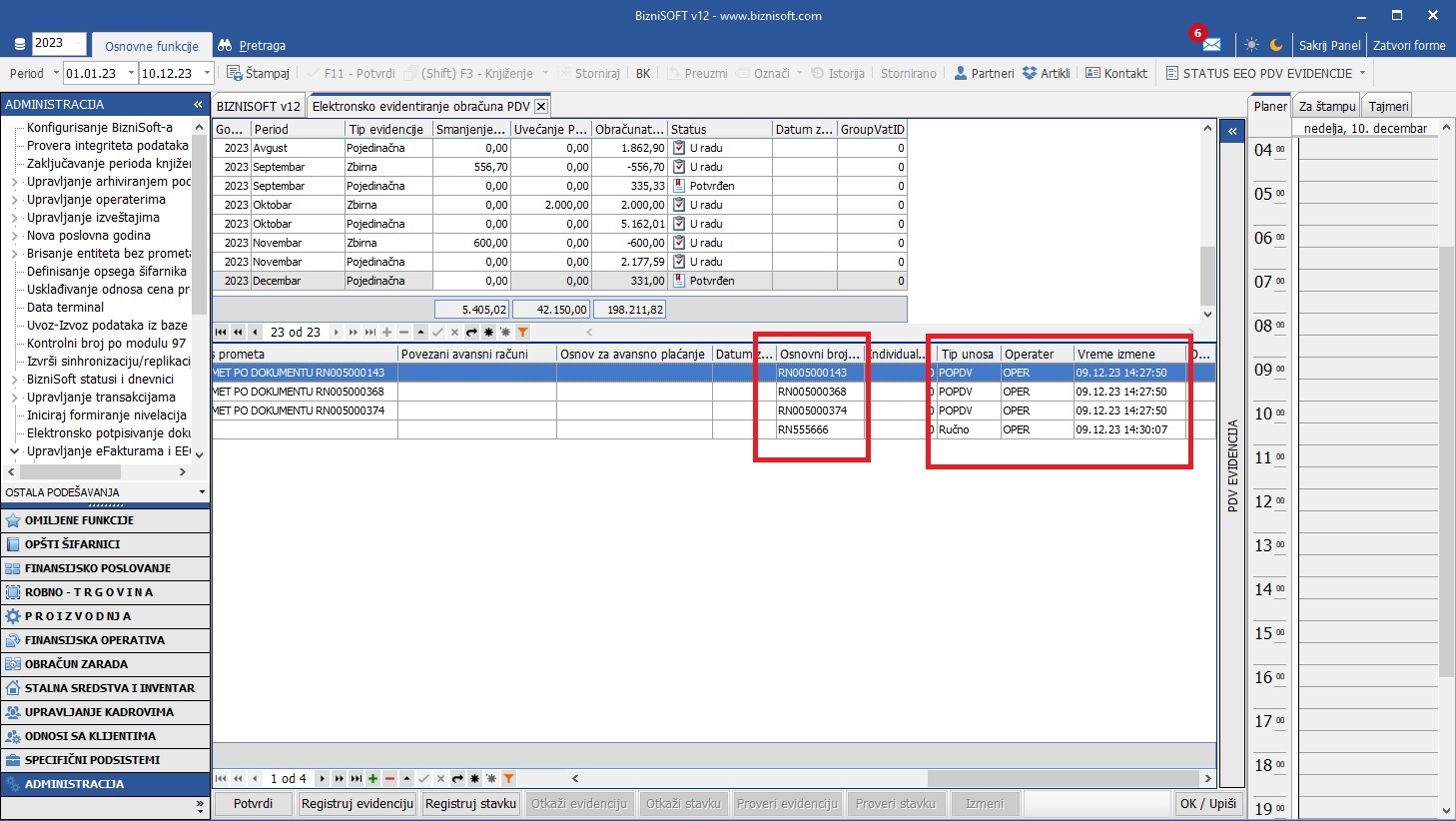
Task: Click the edit up-arrow in lower navigator
Action: click(406, 779)
